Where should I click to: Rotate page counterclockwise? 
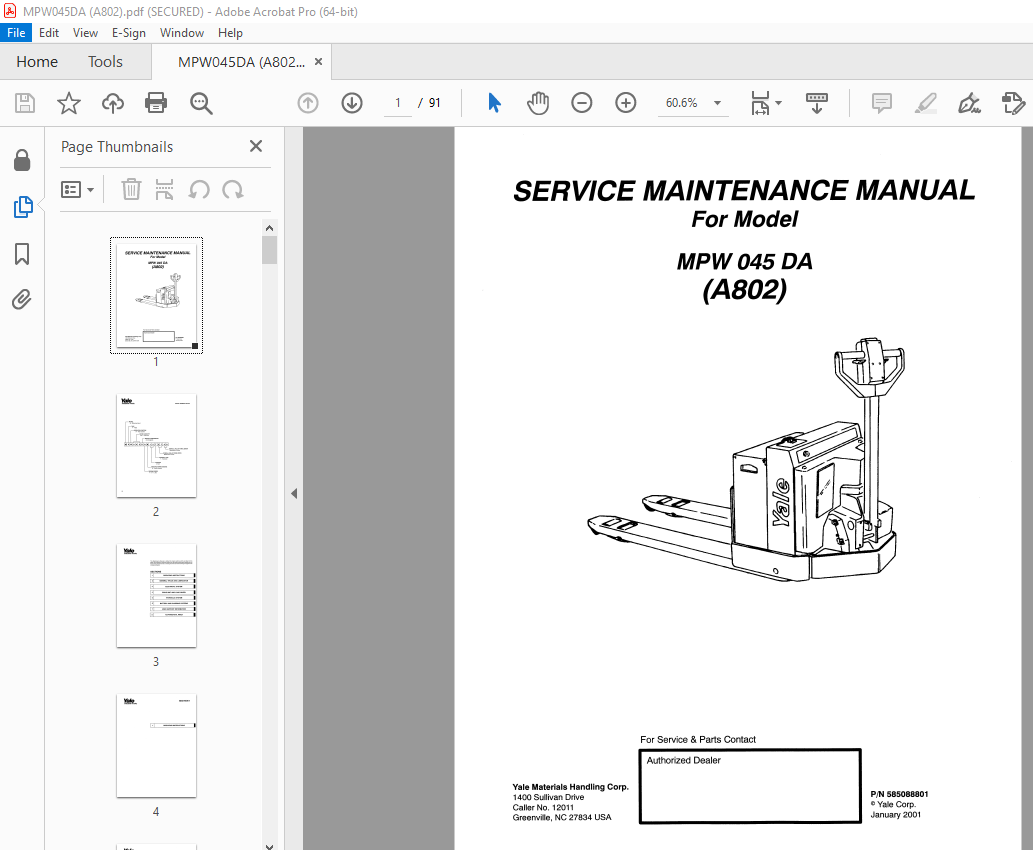pyautogui.click(x=199, y=190)
